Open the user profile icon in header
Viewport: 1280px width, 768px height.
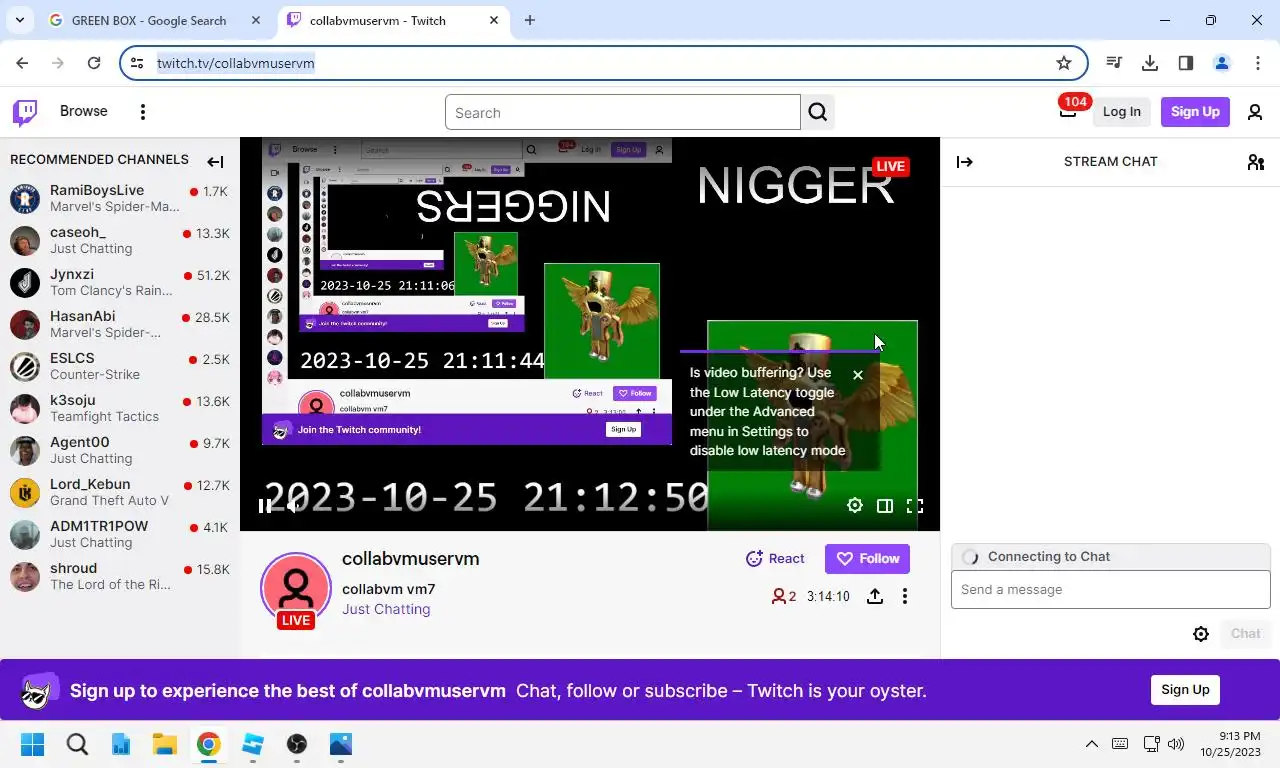[1255, 112]
